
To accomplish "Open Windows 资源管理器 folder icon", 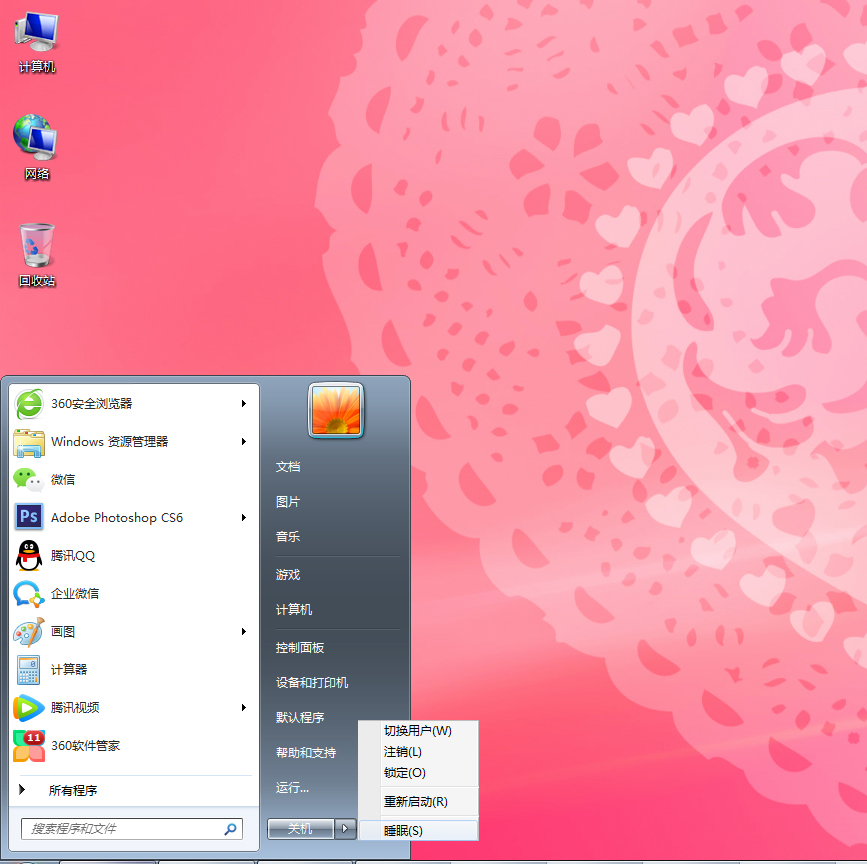I will pyautogui.click(x=29, y=442).
